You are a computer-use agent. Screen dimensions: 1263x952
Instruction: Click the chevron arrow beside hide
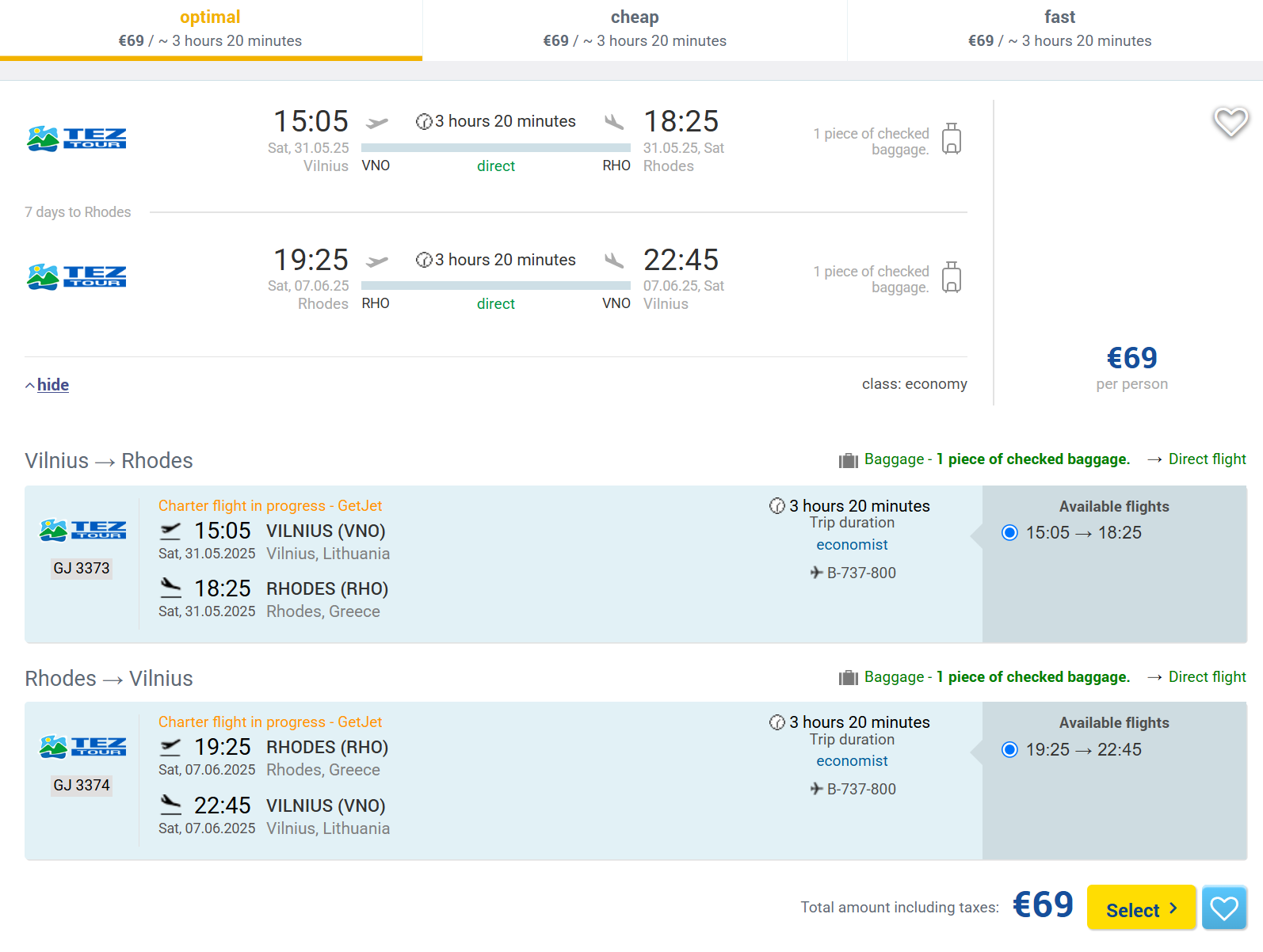[30, 386]
